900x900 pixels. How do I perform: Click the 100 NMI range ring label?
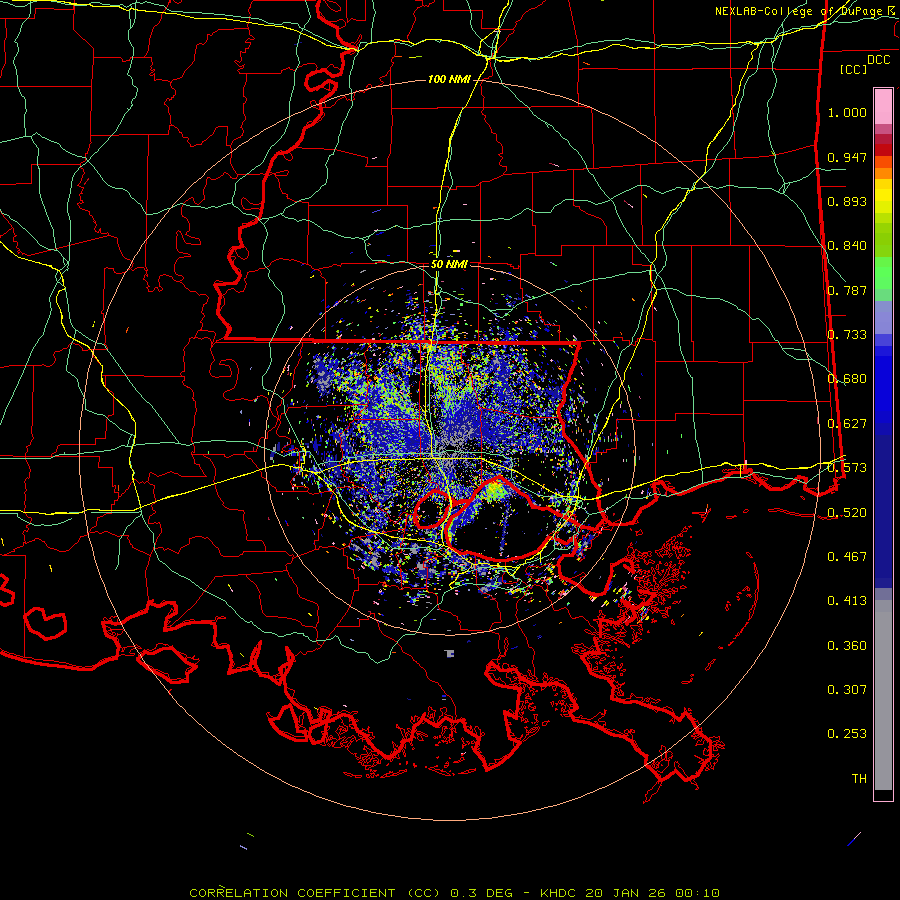(x=448, y=79)
